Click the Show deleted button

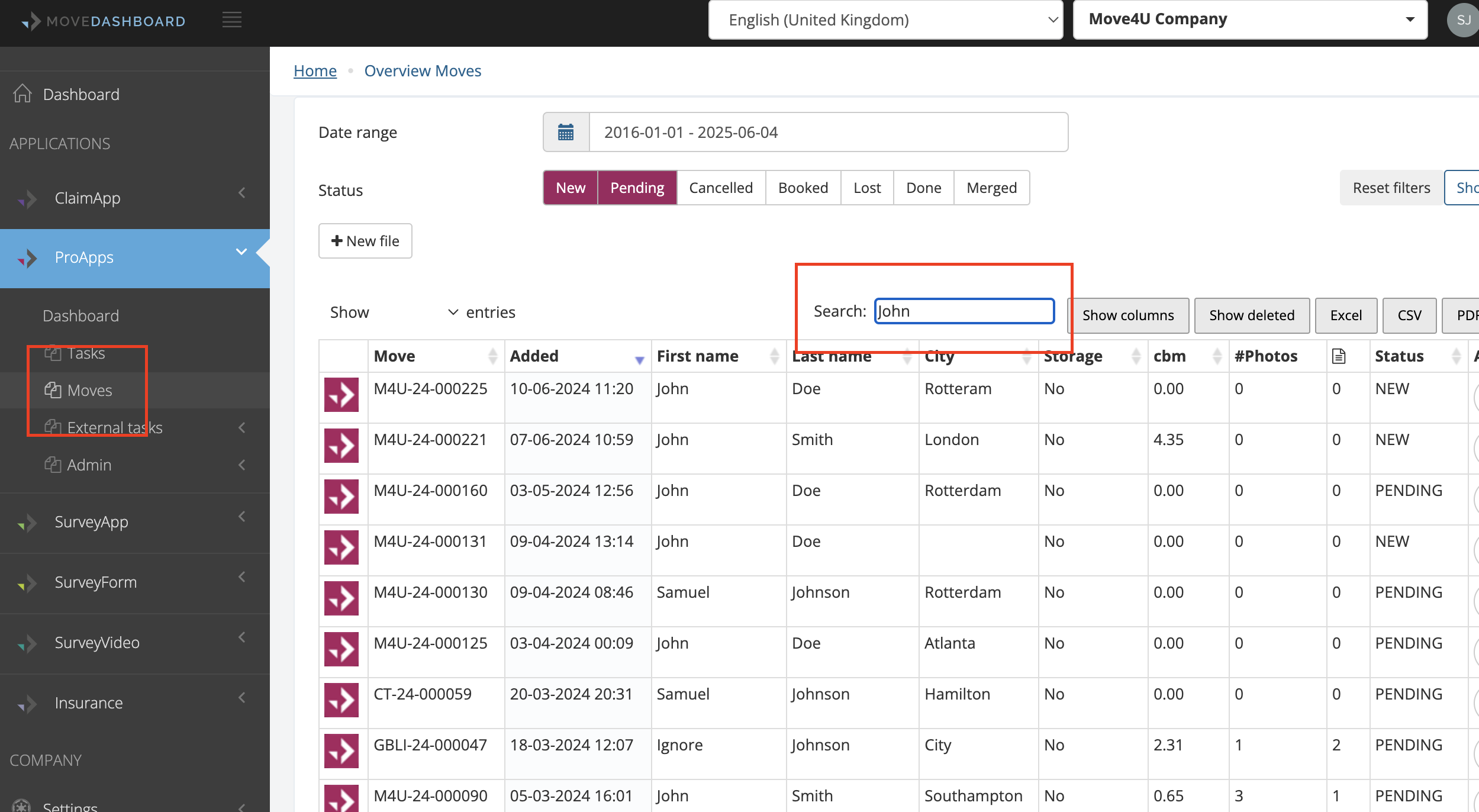tap(1252, 315)
